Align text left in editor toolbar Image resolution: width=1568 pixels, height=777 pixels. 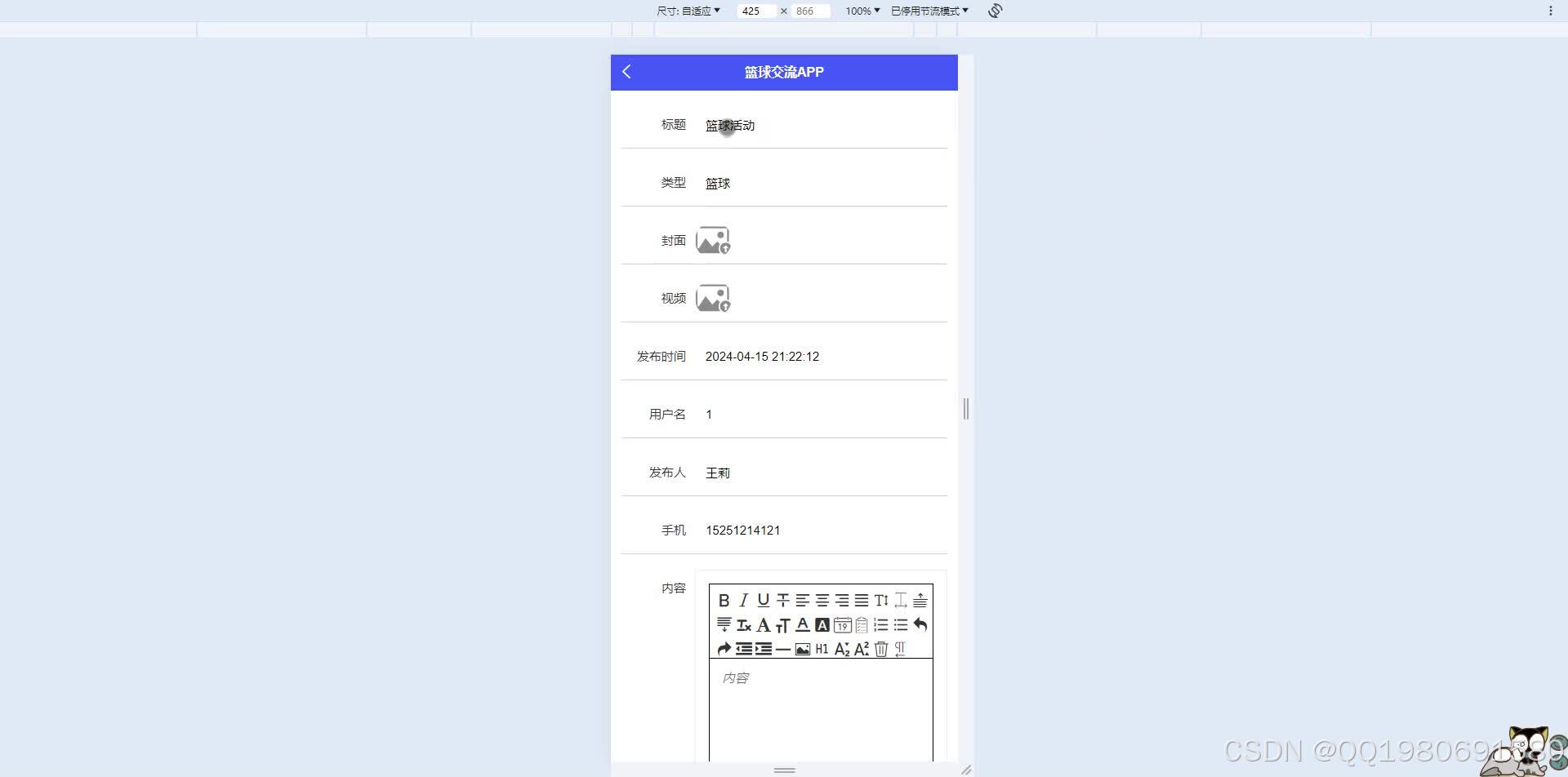802,601
